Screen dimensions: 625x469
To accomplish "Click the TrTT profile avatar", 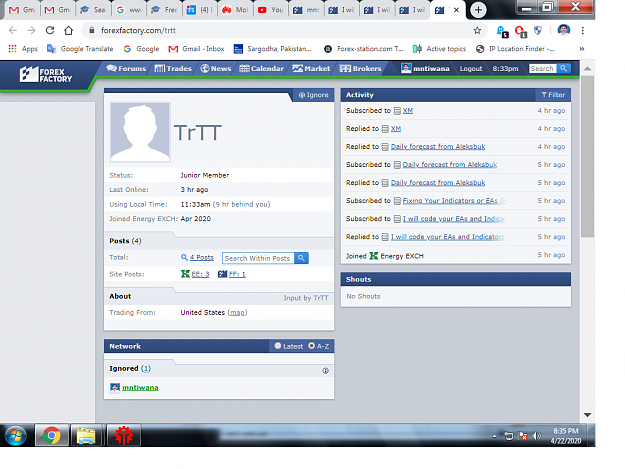I will click(x=140, y=132).
